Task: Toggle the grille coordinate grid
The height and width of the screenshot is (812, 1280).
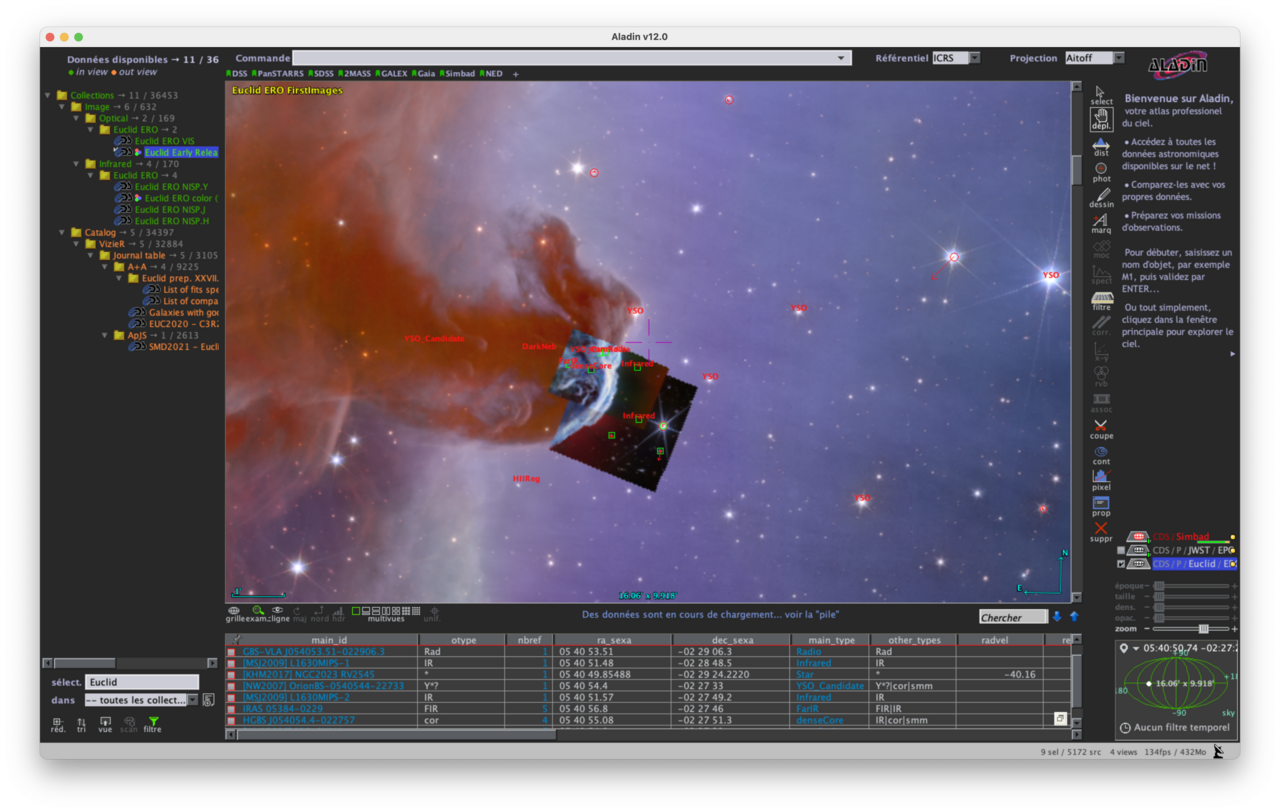Action: (234, 614)
